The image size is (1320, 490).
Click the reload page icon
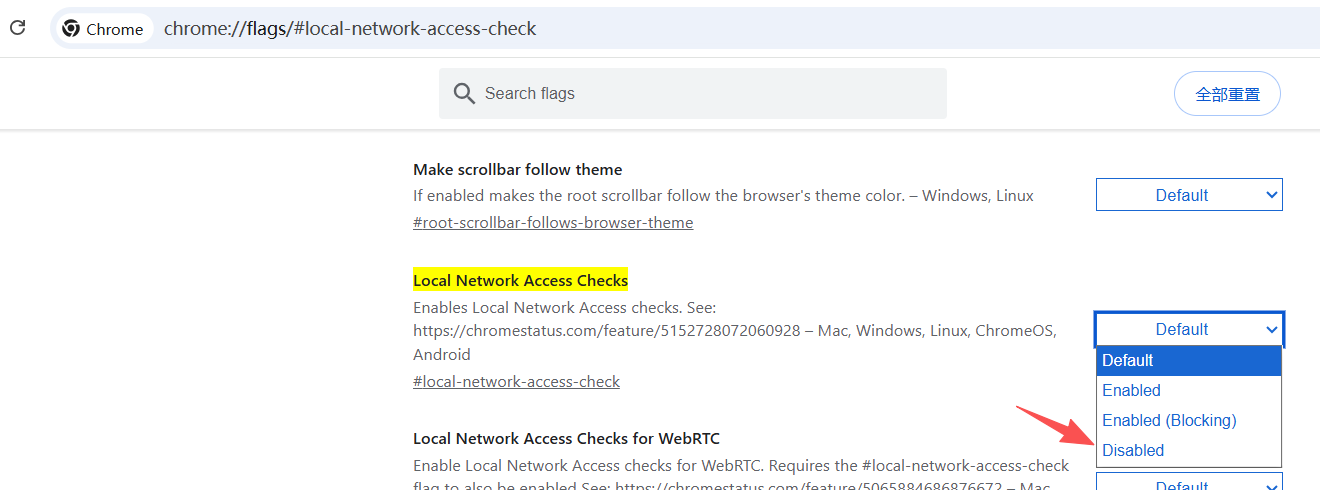click(x=17, y=28)
